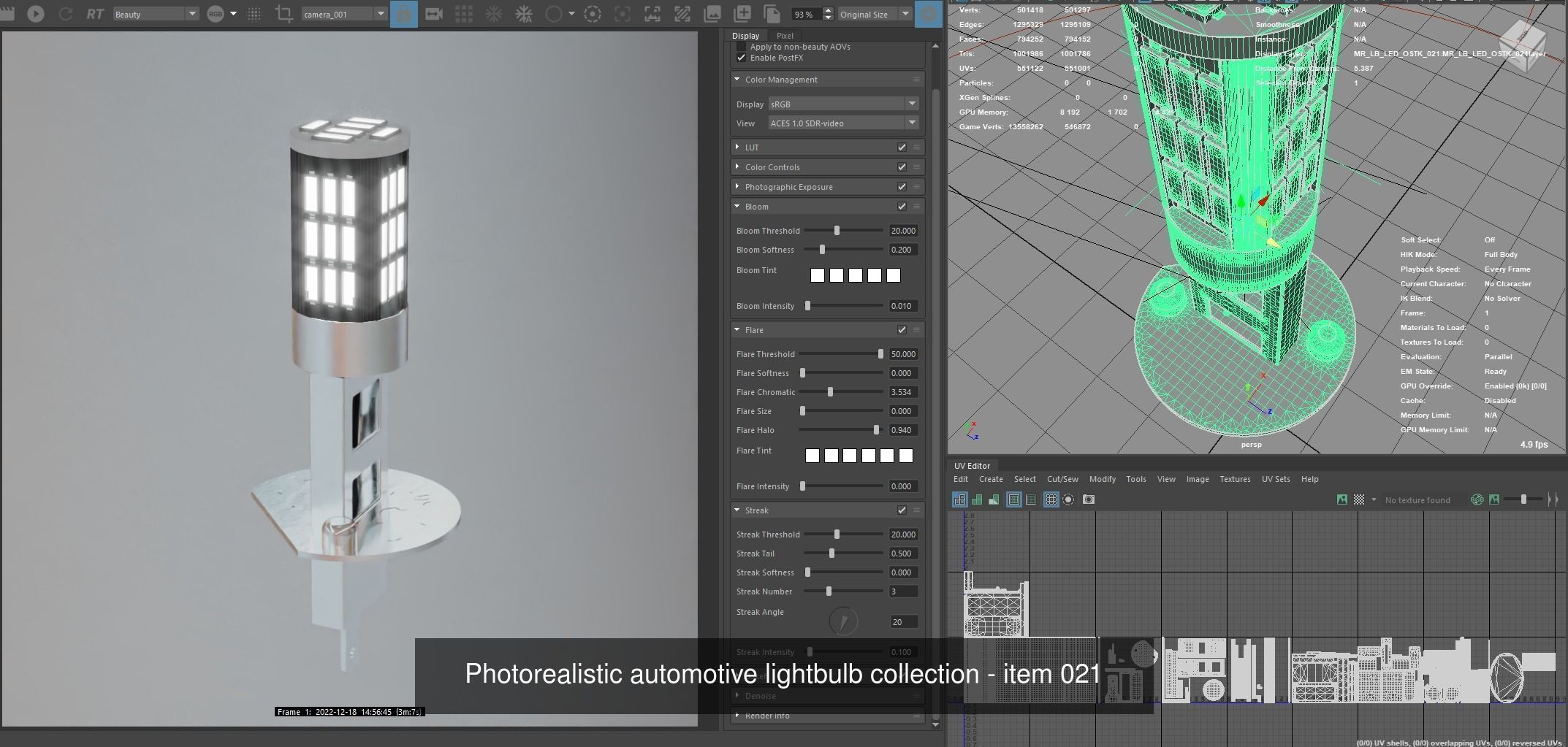Toggle UV Editor wireframe shells icon
Image resolution: width=1568 pixels, height=747 pixels.
pos(960,499)
